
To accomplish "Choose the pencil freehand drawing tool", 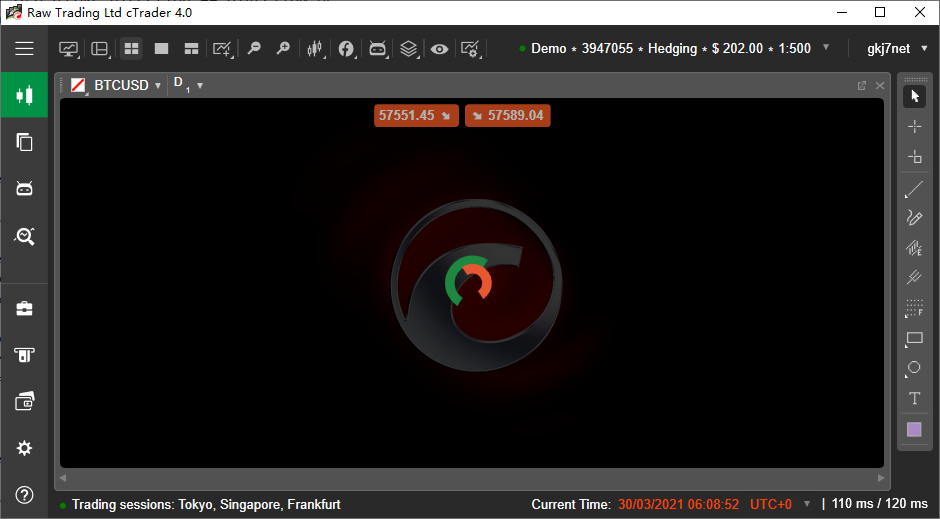I will [914, 218].
